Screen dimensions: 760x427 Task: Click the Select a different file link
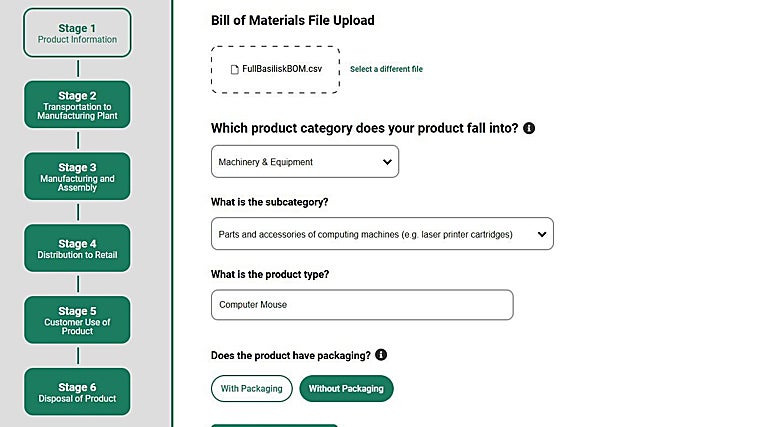tap(386, 69)
